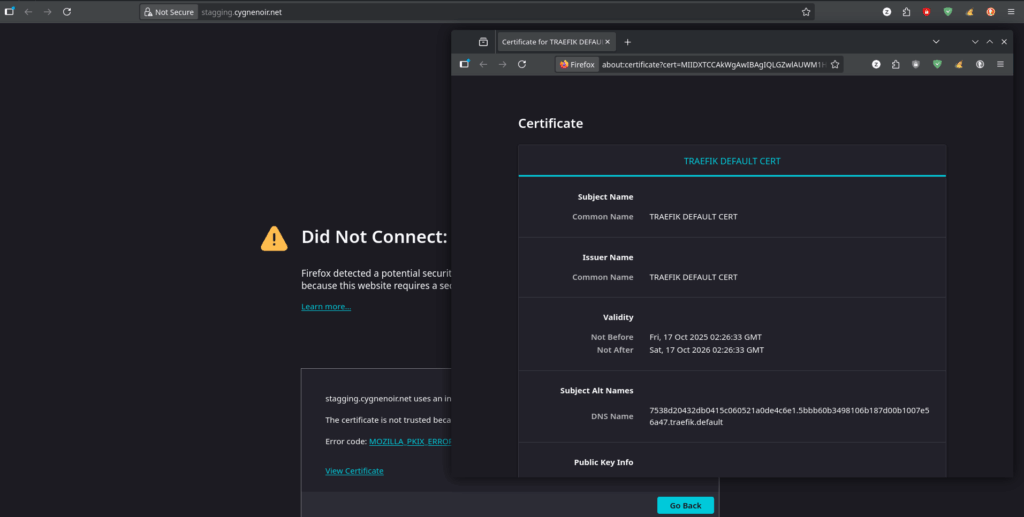Click the green shield extension icon in the certificate window
The height and width of the screenshot is (517, 1024).
[937, 64]
